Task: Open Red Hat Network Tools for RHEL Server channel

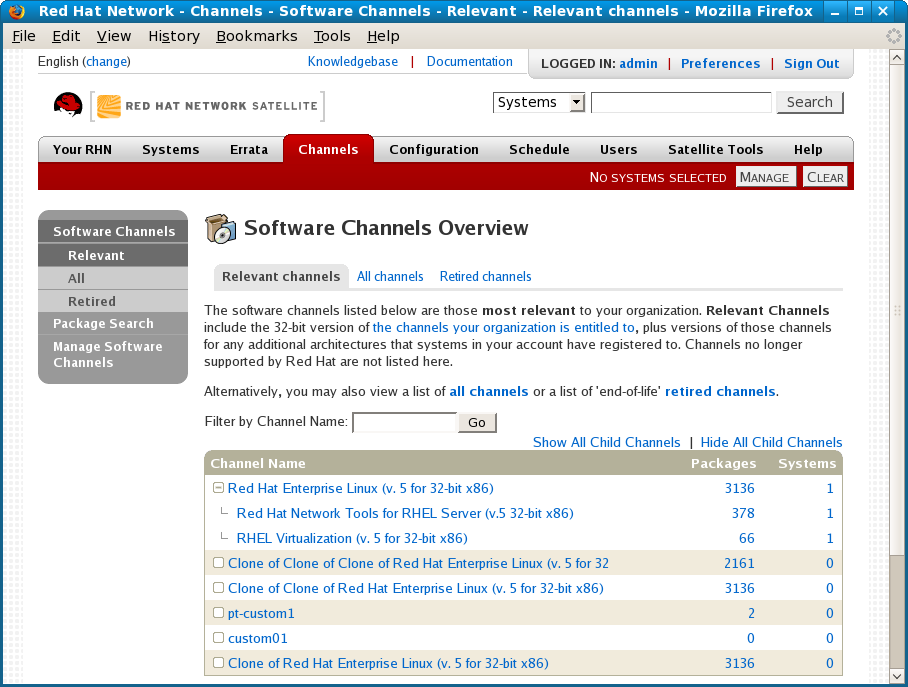Action: tap(405, 513)
